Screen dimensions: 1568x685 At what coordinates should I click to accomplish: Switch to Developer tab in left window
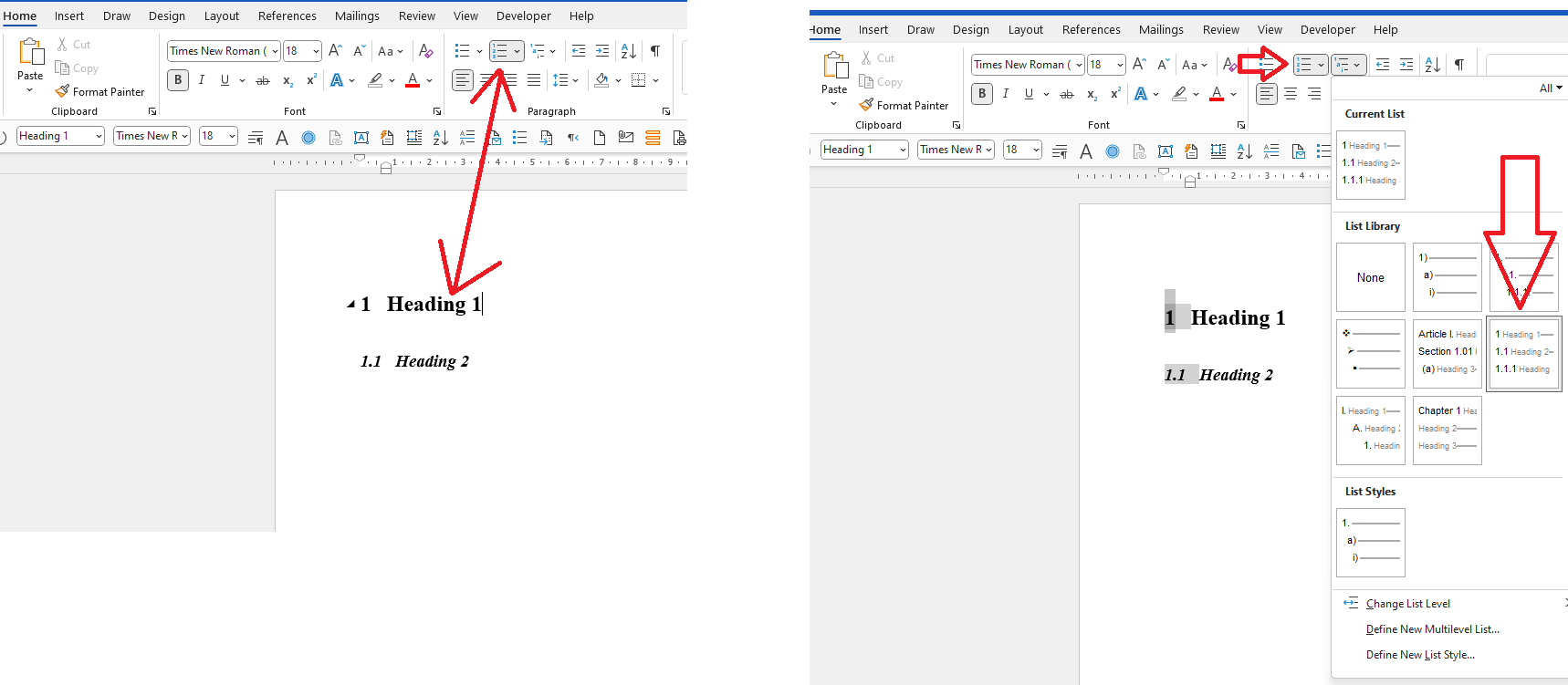click(524, 16)
